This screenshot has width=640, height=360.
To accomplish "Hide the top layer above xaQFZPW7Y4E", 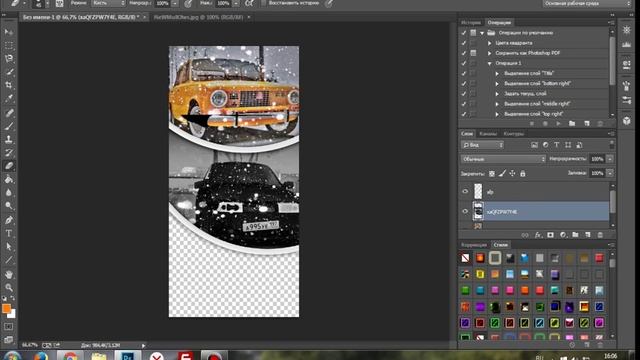I will [465, 191].
